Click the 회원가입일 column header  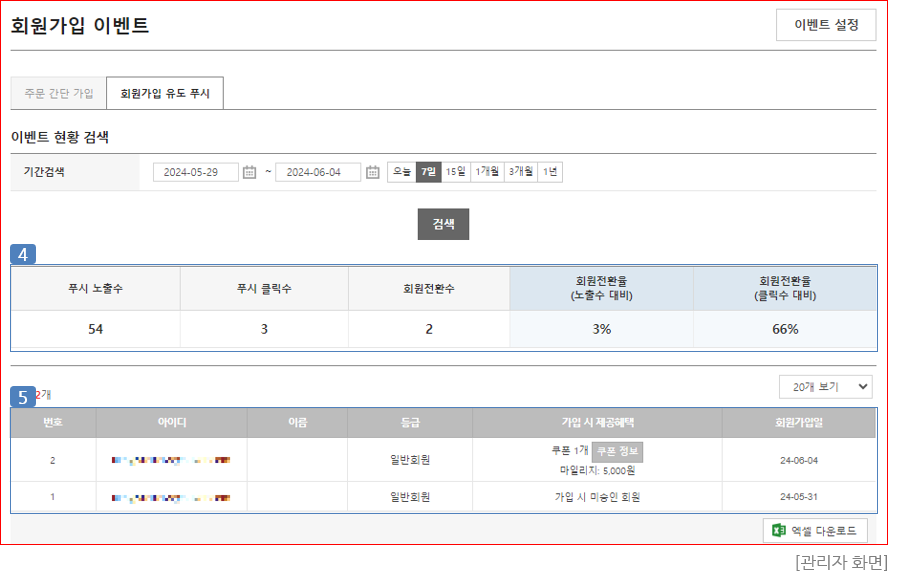click(x=799, y=423)
